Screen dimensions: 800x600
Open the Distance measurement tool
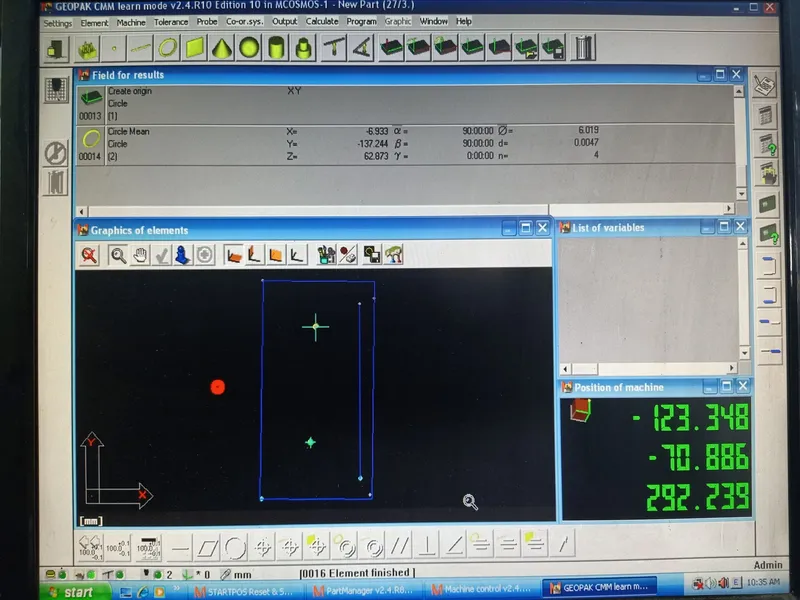point(334,48)
